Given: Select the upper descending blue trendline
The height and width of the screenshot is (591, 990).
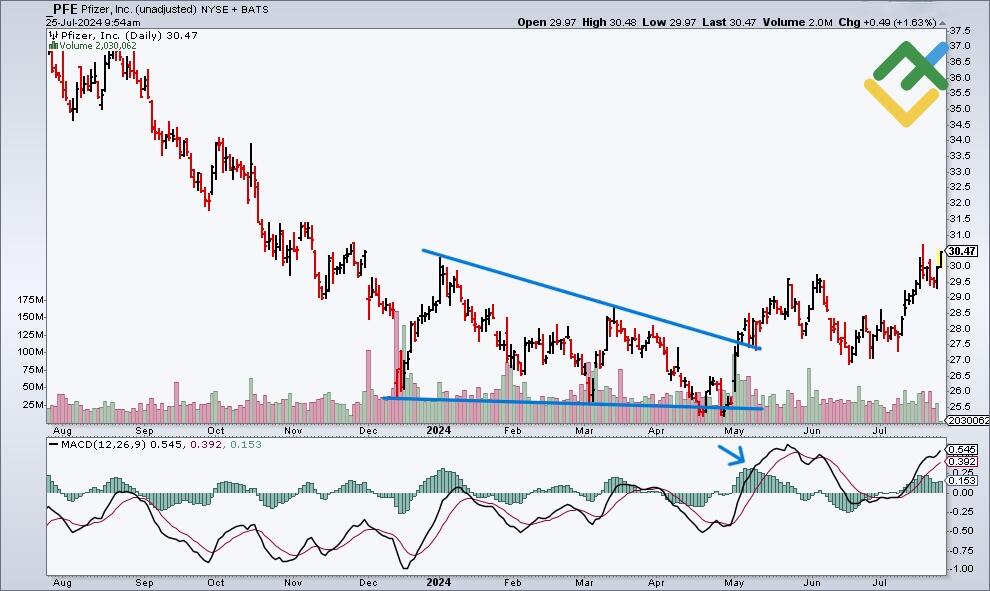Looking at the screenshot, I should point(590,299).
